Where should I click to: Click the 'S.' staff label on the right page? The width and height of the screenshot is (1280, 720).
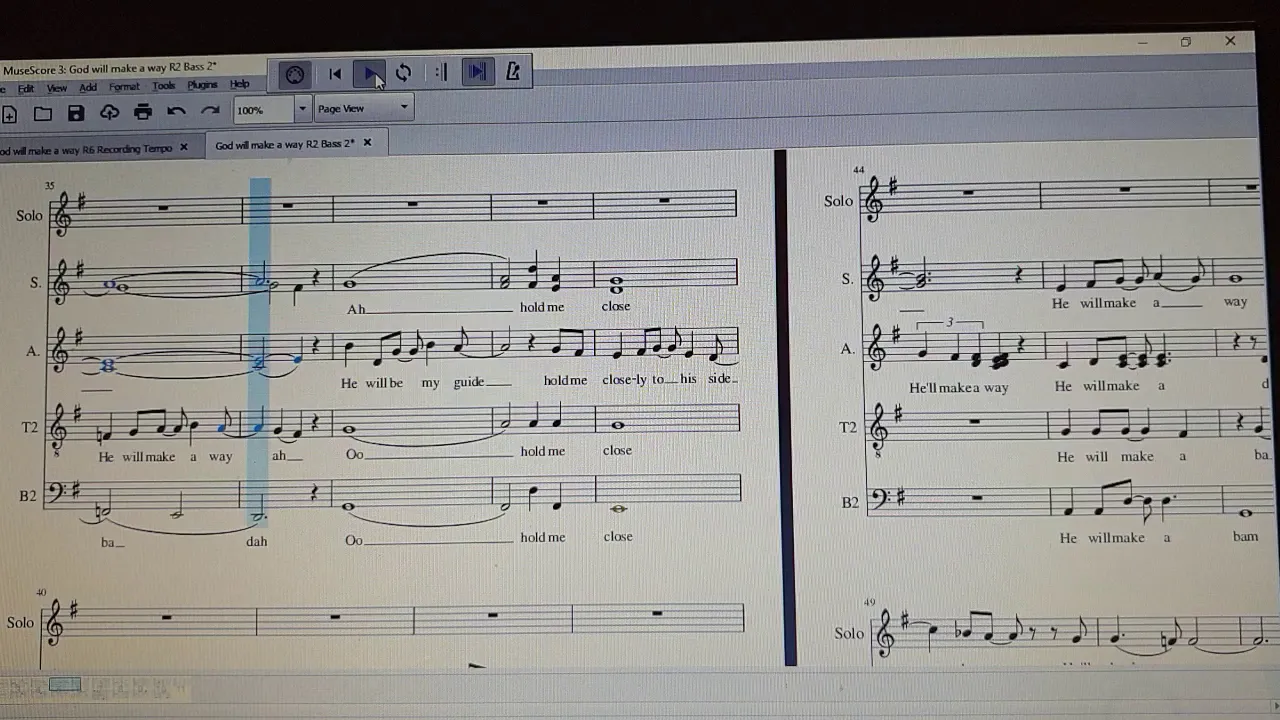pyautogui.click(x=847, y=279)
